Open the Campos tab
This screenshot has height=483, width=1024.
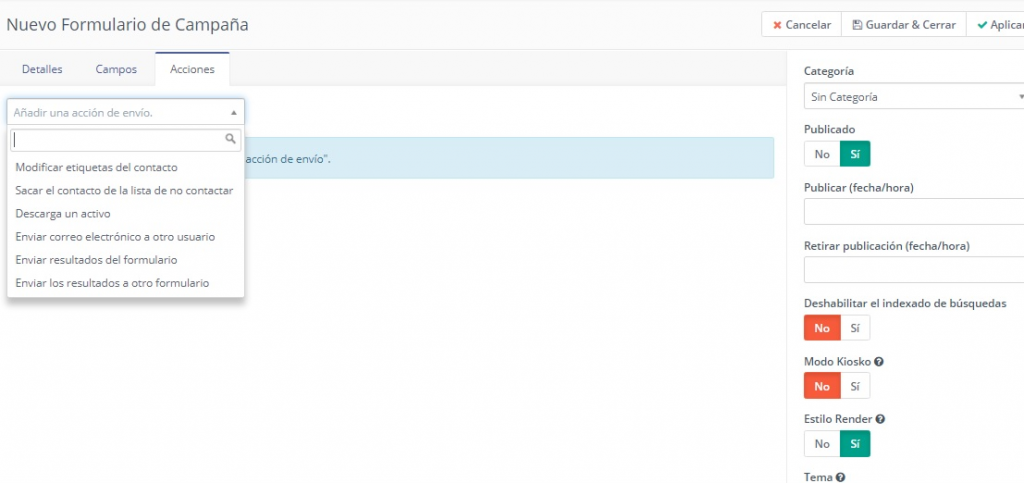116,69
